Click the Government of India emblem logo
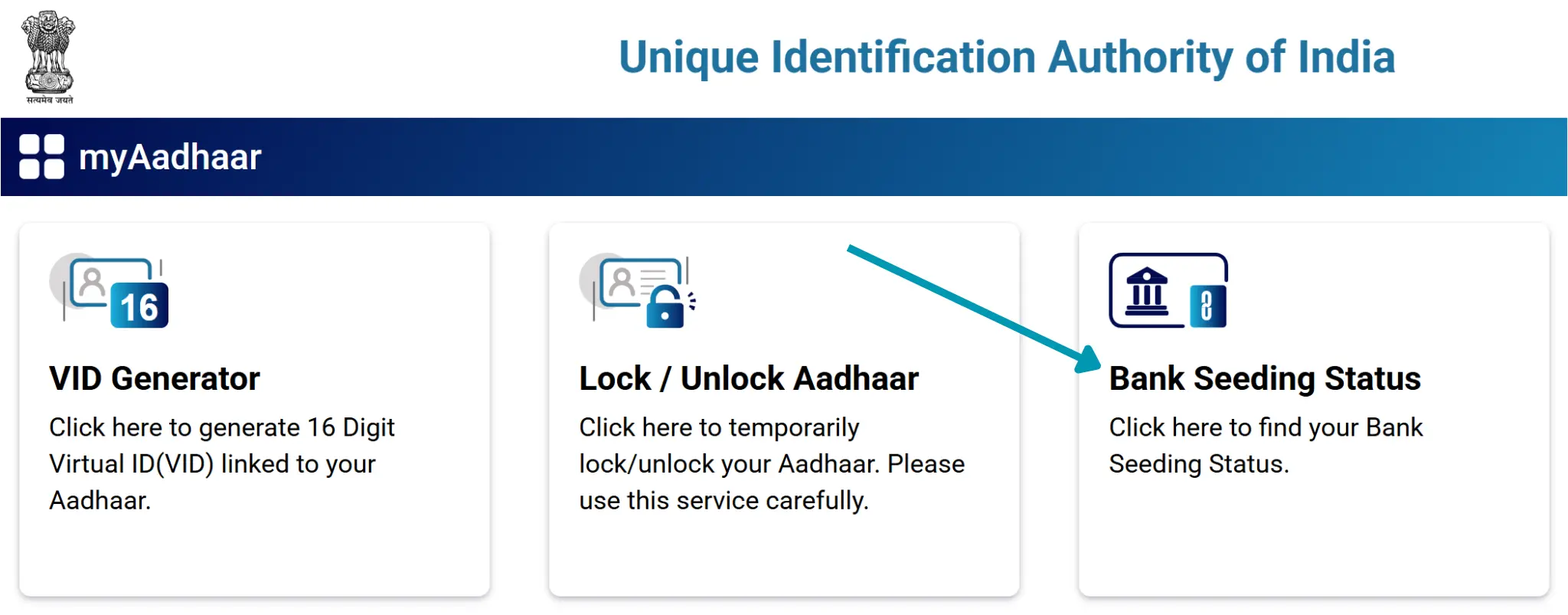The height and width of the screenshot is (615, 1568). pos(49,52)
